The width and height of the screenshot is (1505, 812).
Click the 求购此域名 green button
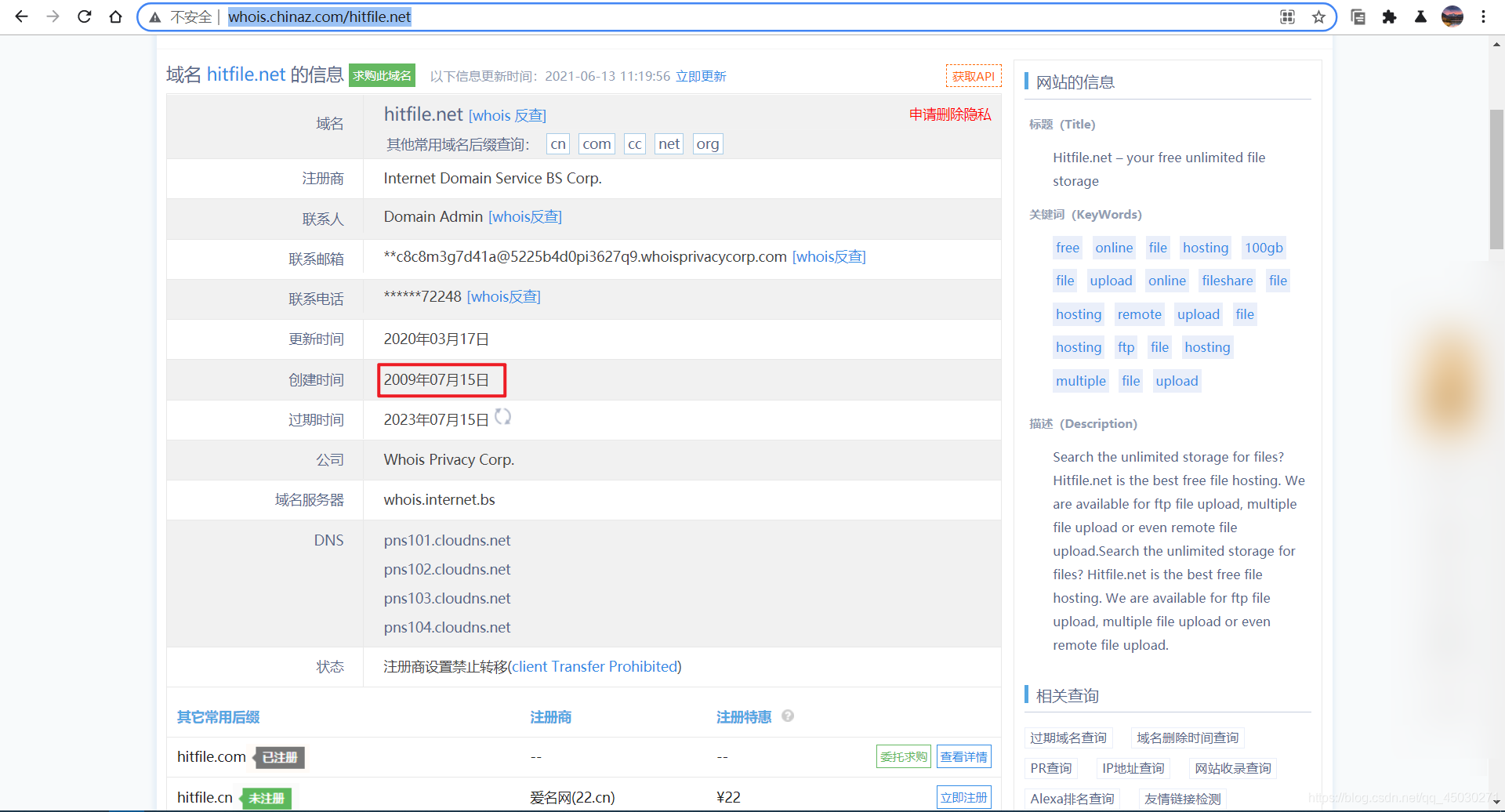(x=382, y=75)
